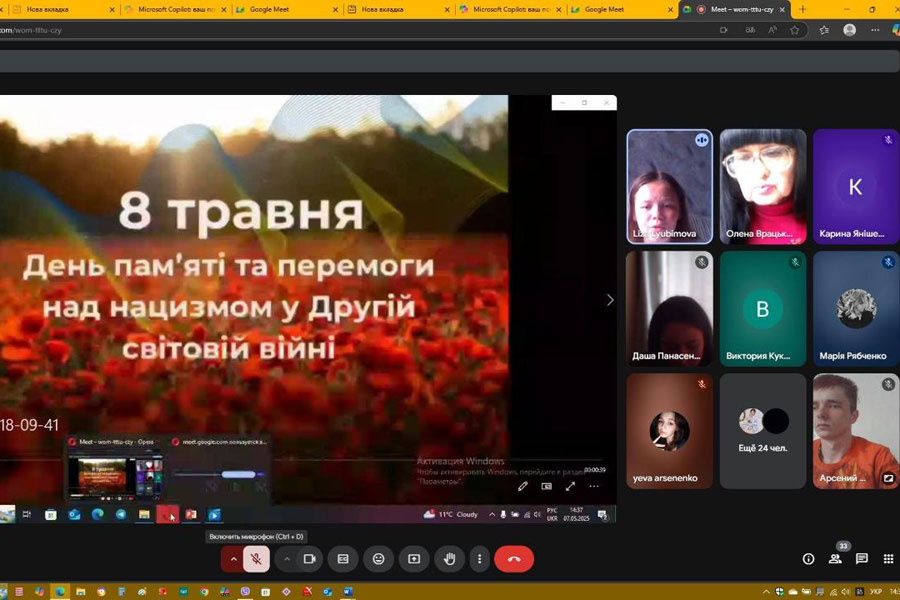Add page to favorites with star icon
The height and width of the screenshot is (600, 900).
tap(794, 30)
